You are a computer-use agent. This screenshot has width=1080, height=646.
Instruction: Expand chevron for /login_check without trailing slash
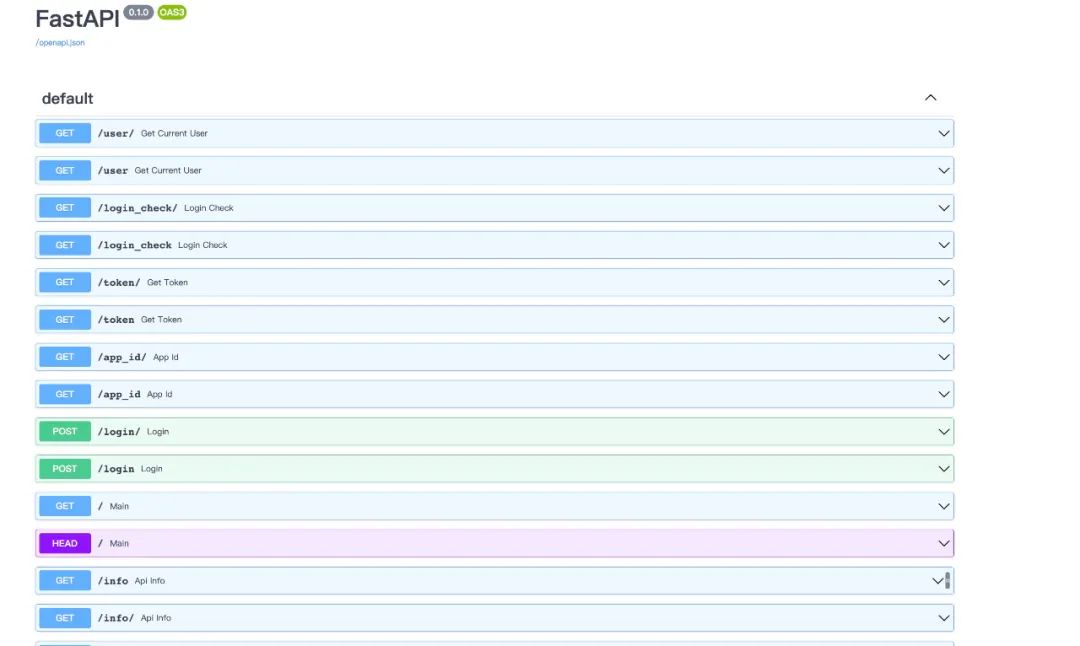pyautogui.click(x=944, y=245)
